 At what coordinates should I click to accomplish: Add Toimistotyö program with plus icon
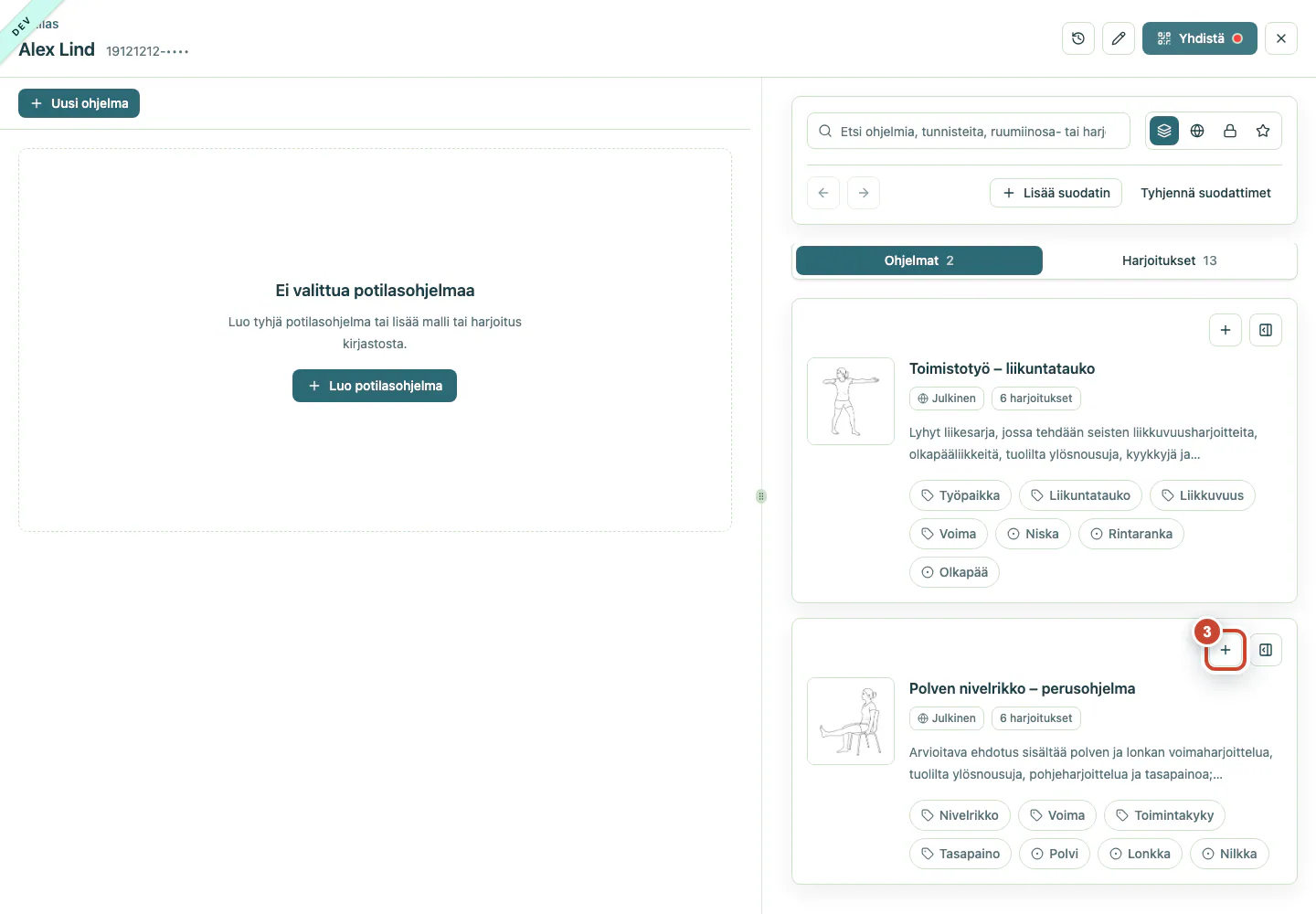click(1226, 330)
